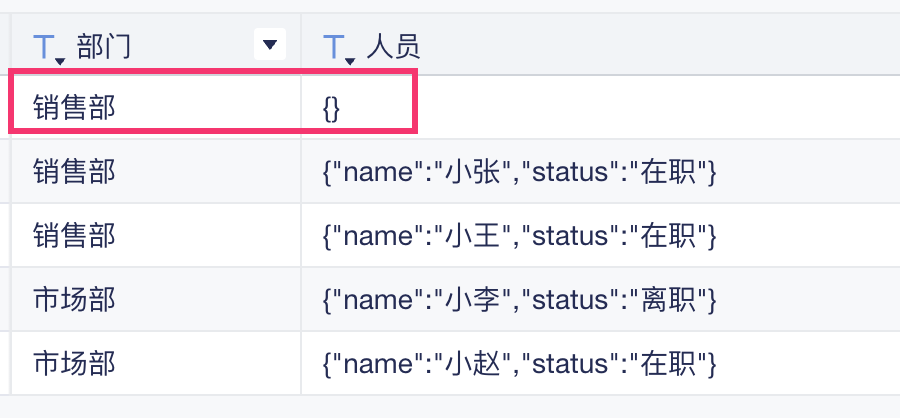900x418 pixels.
Task: Click the narrow left gutter of 小李's row
Action: [5, 299]
